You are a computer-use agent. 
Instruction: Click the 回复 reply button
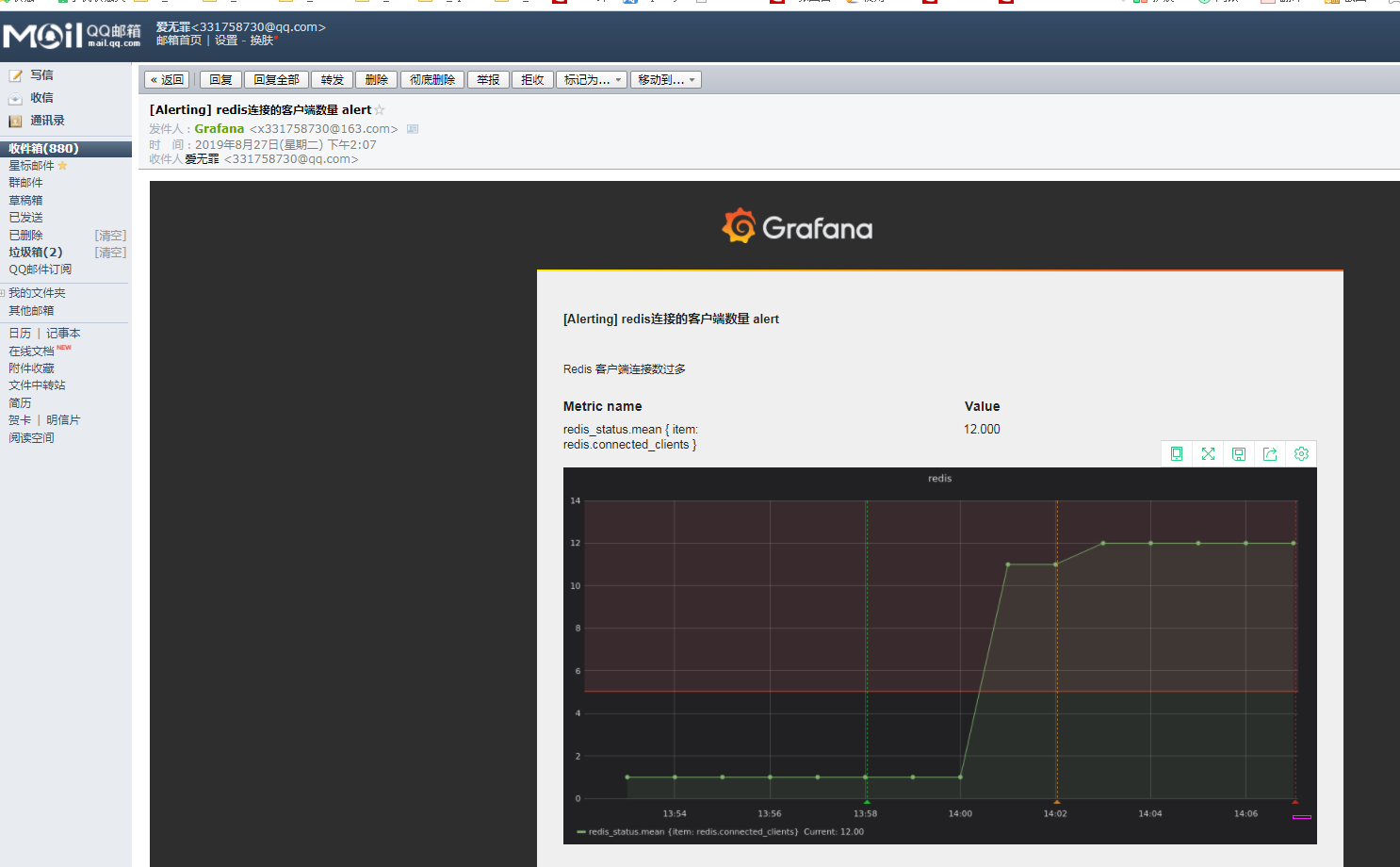pyautogui.click(x=220, y=80)
